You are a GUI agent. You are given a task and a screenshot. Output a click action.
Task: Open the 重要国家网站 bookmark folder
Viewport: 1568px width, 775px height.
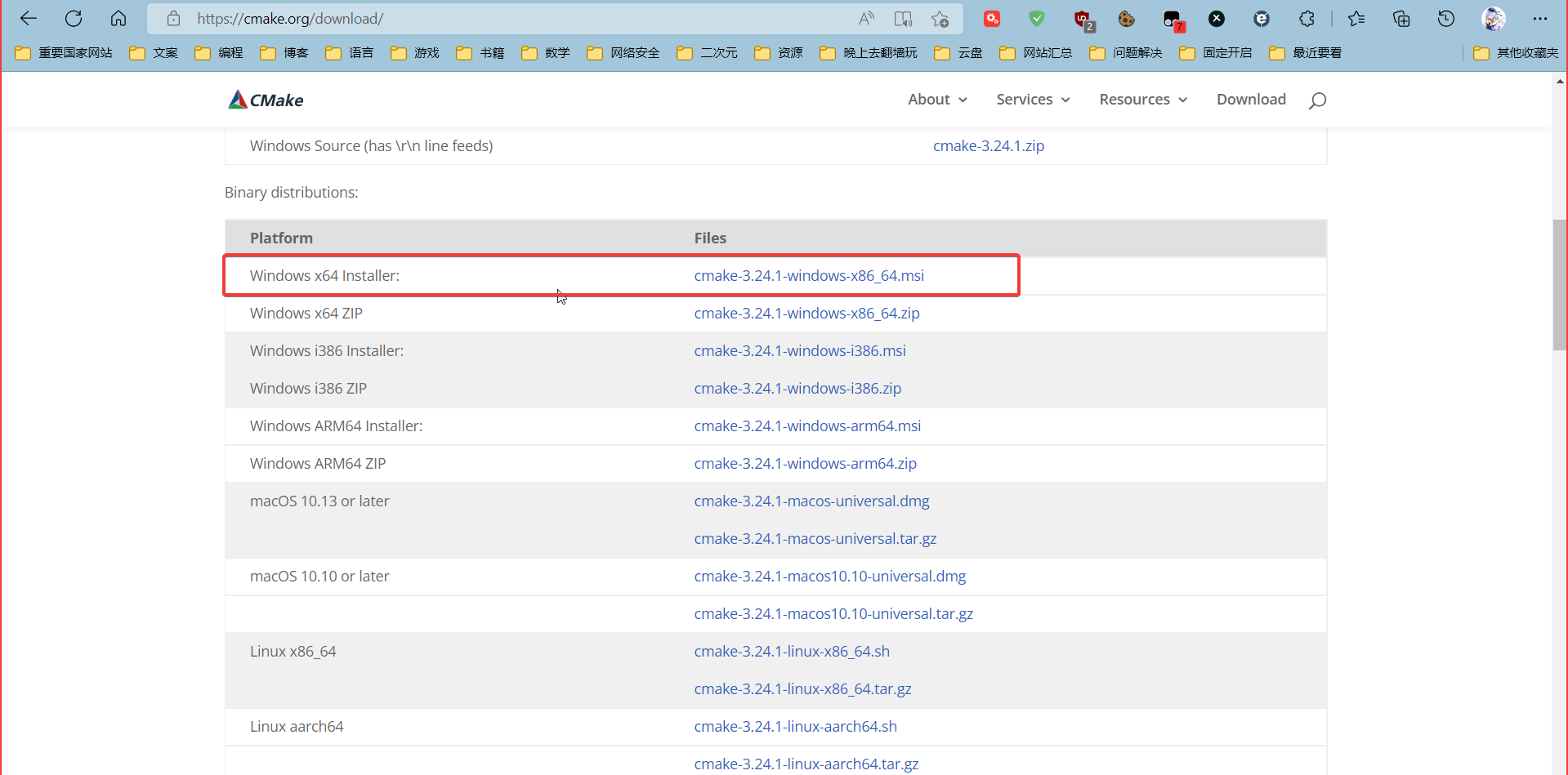pyautogui.click(x=64, y=53)
